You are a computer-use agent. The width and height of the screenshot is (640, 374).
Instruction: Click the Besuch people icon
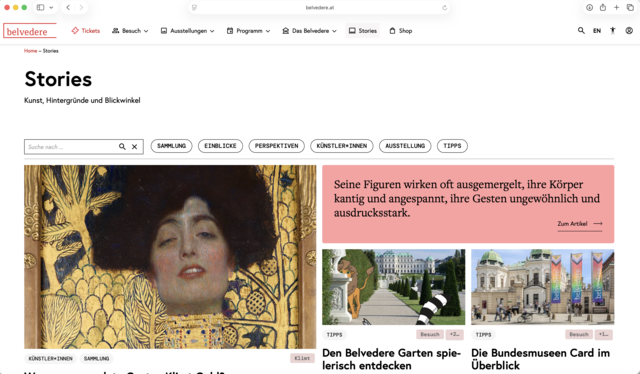tap(116, 31)
